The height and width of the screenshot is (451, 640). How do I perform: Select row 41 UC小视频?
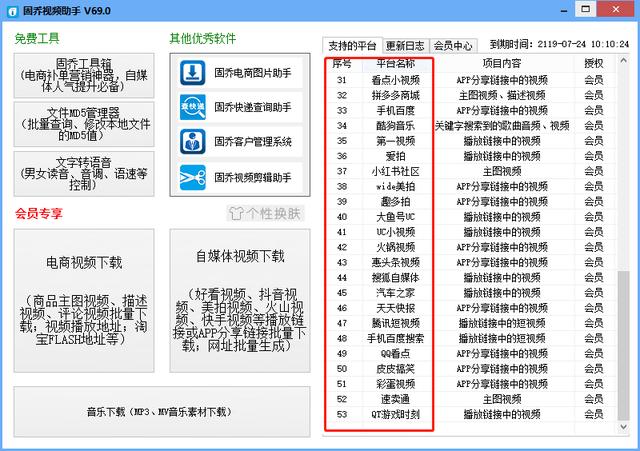point(471,232)
